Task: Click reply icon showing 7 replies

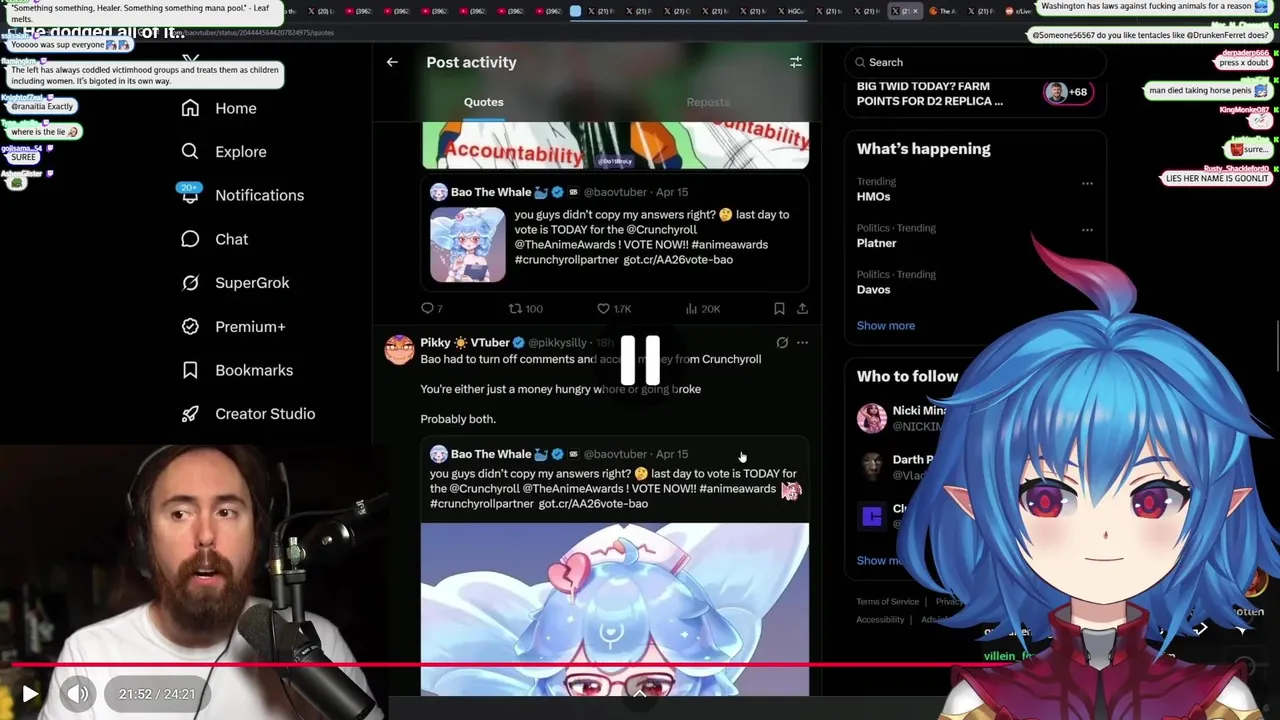Action: [x=427, y=308]
